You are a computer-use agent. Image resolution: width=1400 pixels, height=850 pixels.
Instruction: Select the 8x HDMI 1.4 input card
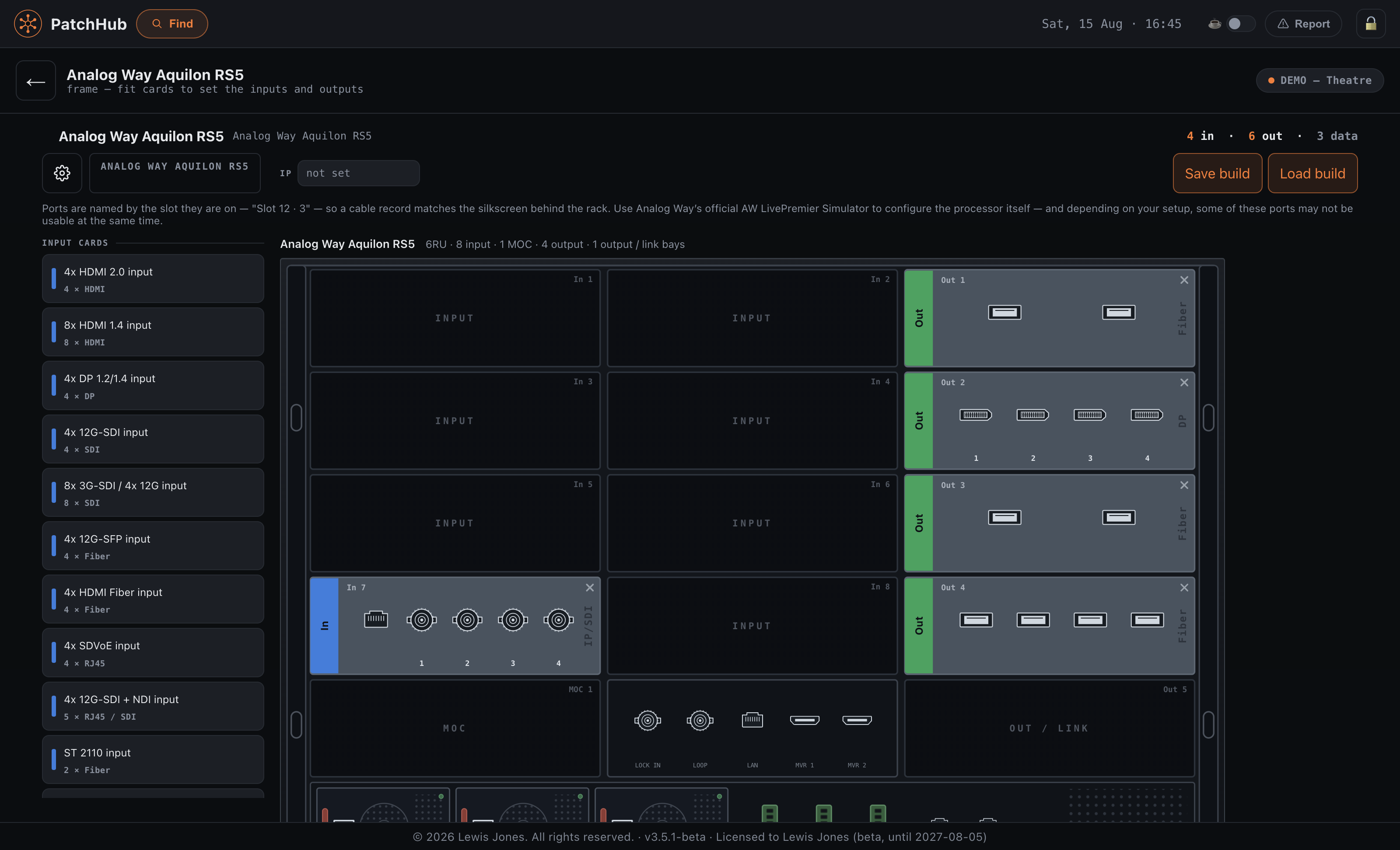153,332
